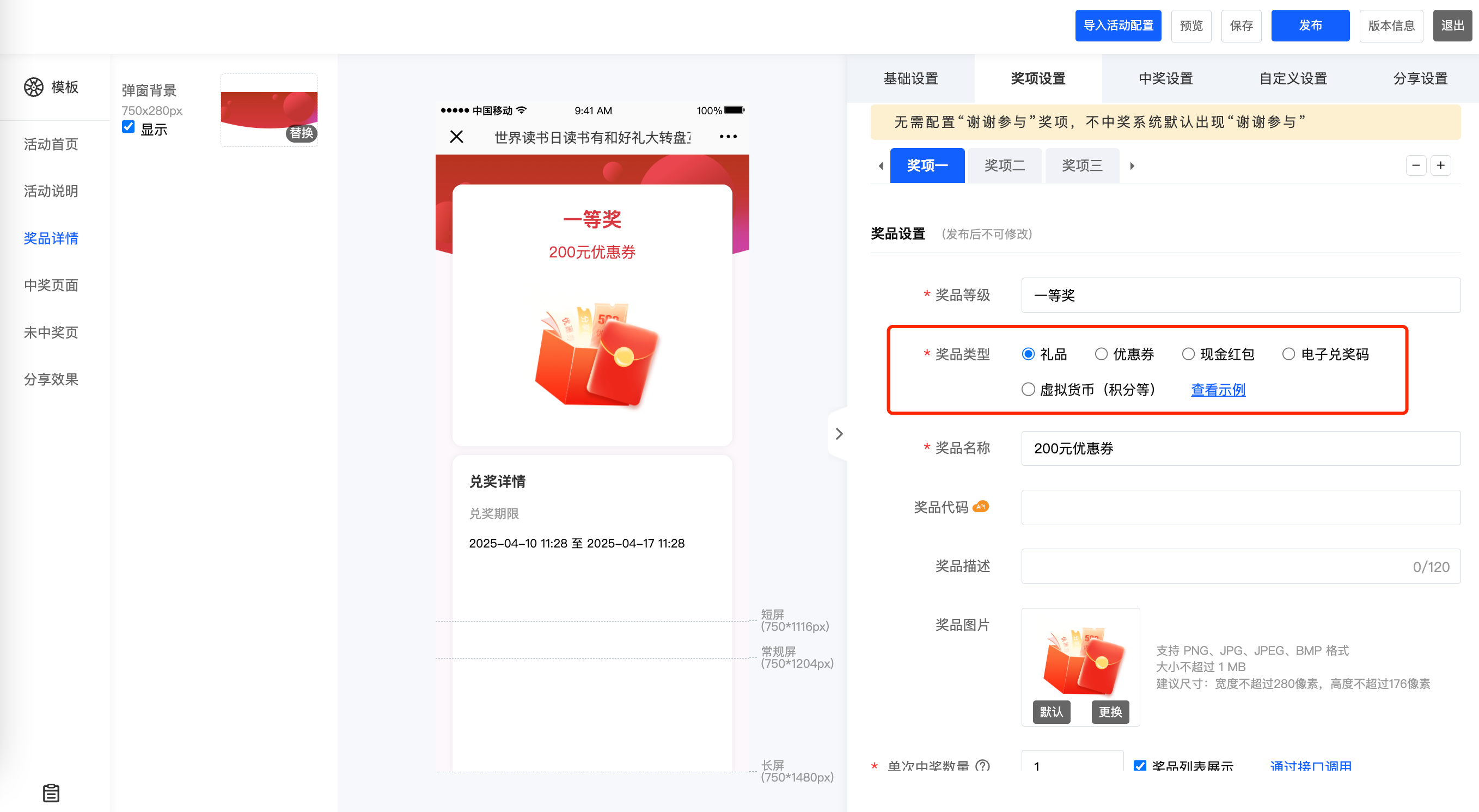
Task: Open the 奖项二 prize tab
Action: click(x=1004, y=165)
